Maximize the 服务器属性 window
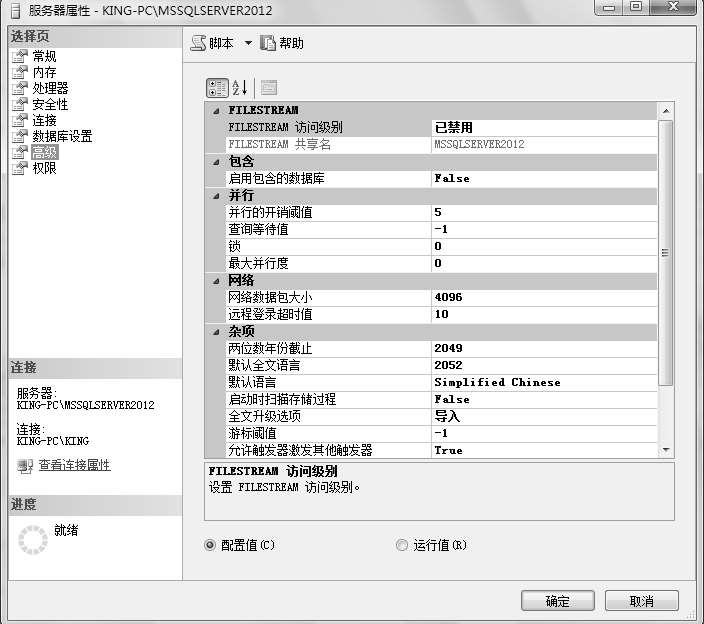Viewport: 704px width, 624px height. pyautogui.click(x=636, y=7)
